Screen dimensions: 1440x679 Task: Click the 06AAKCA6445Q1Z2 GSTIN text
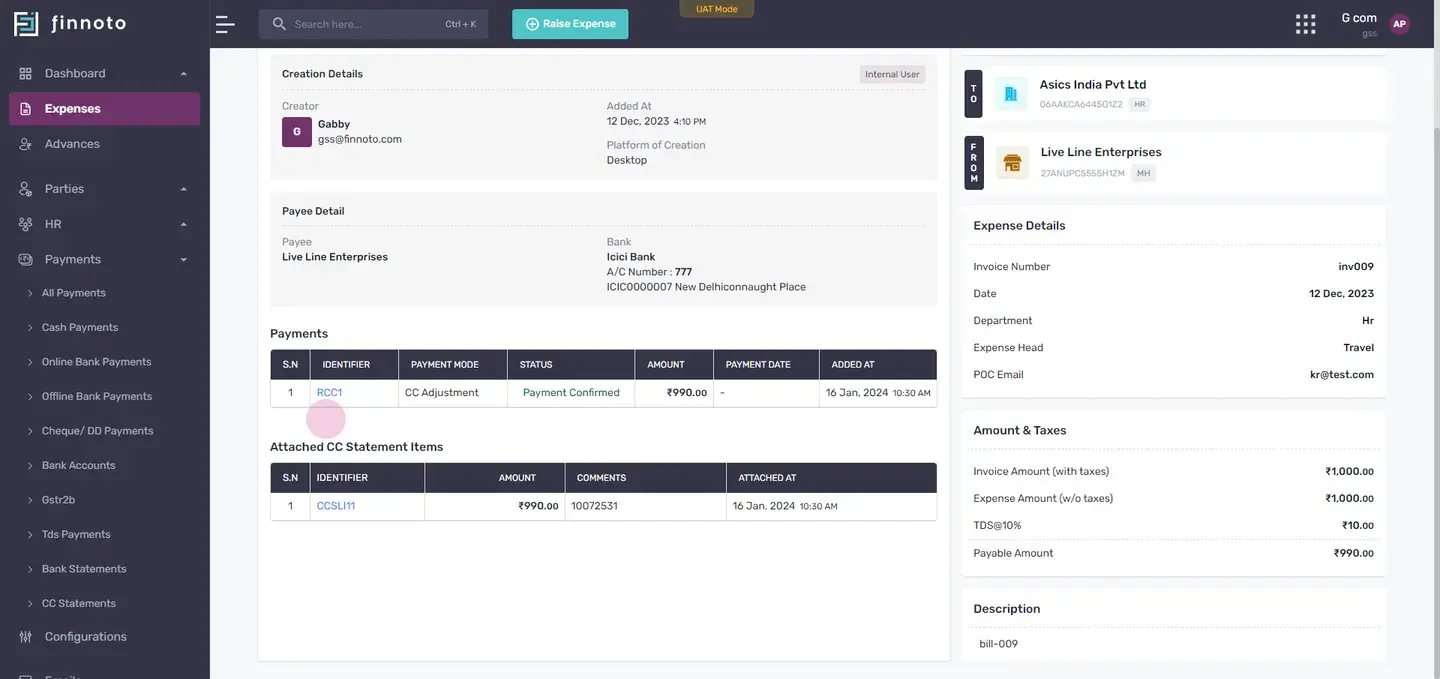pos(1081,104)
